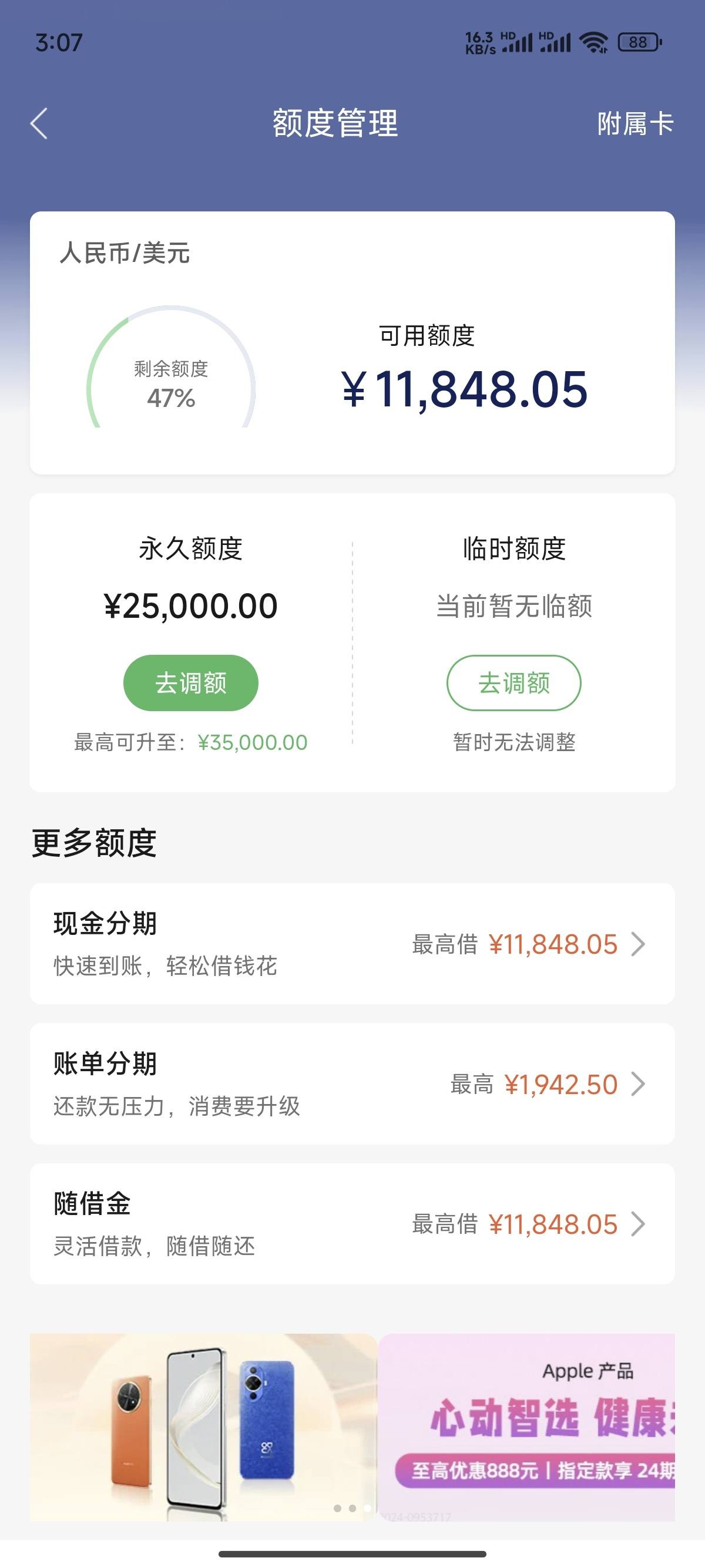Tap the Wi-Fi icon in the status bar
This screenshot has width=705, height=1568.
tap(593, 42)
